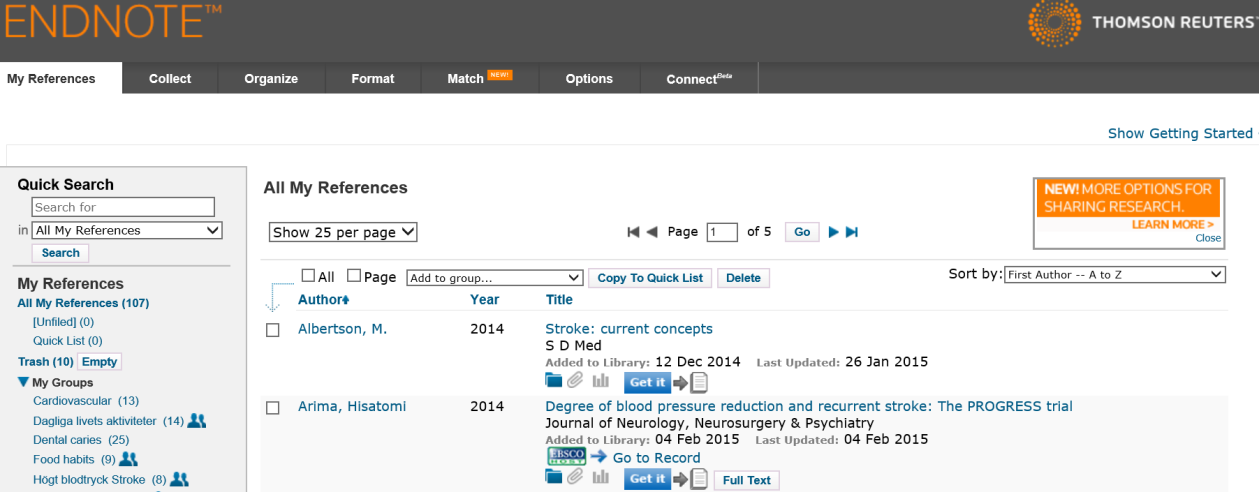Open the Quick List group
This screenshot has height=492, width=1259.
pos(68,341)
